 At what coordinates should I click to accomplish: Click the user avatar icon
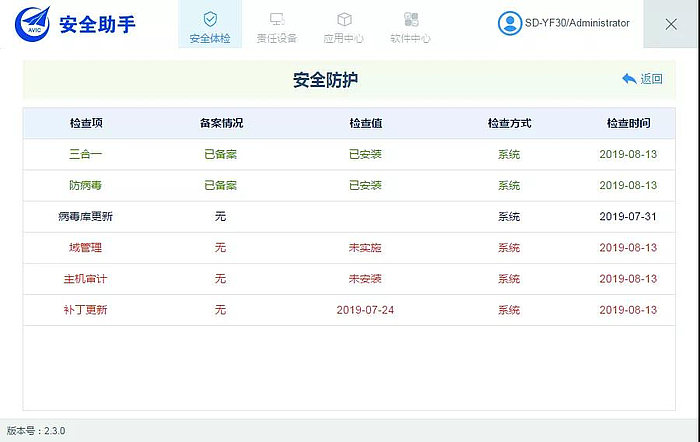[x=510, y=23]
